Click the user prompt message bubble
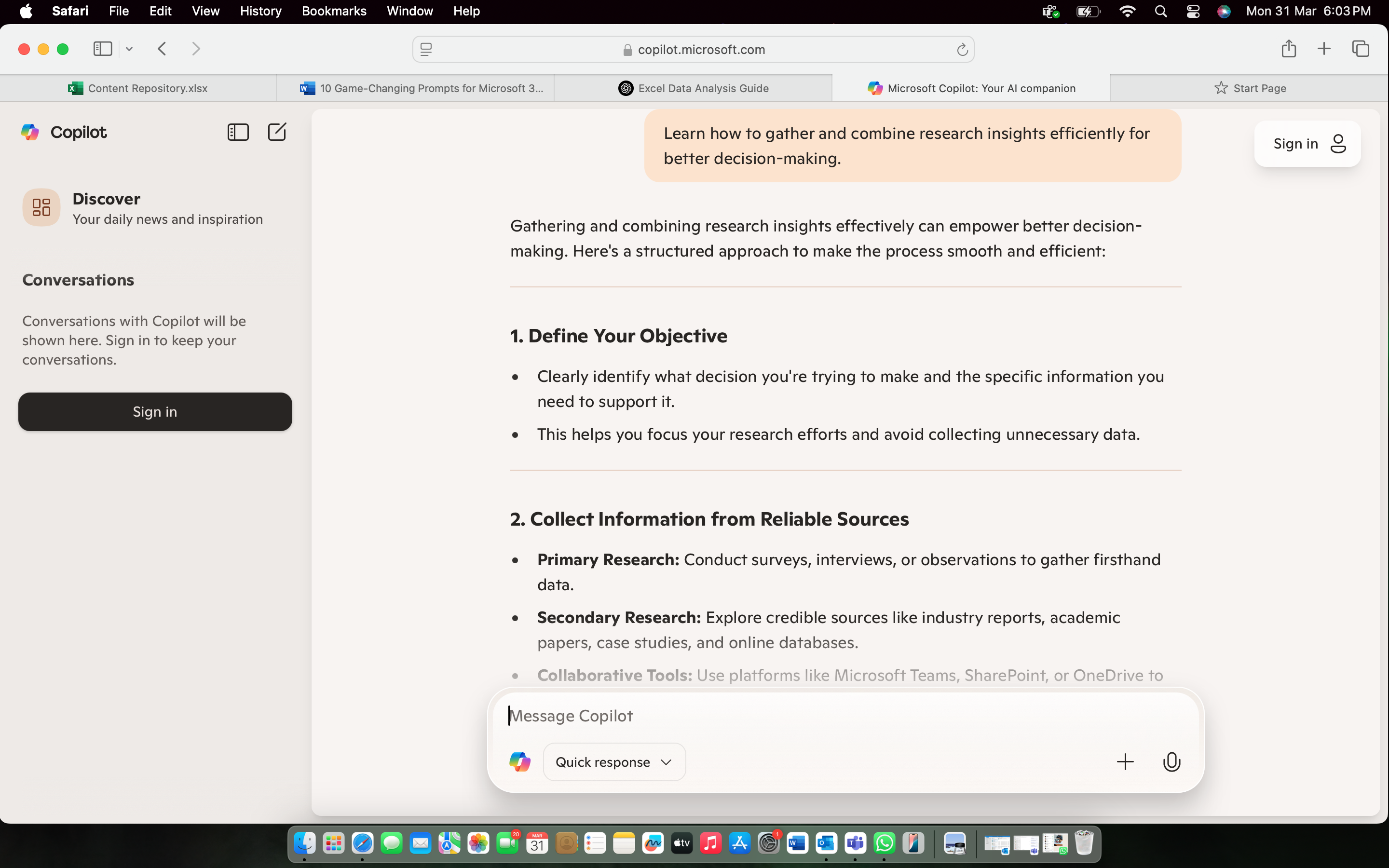This screenshot has height=868, width=1389. 912,146
